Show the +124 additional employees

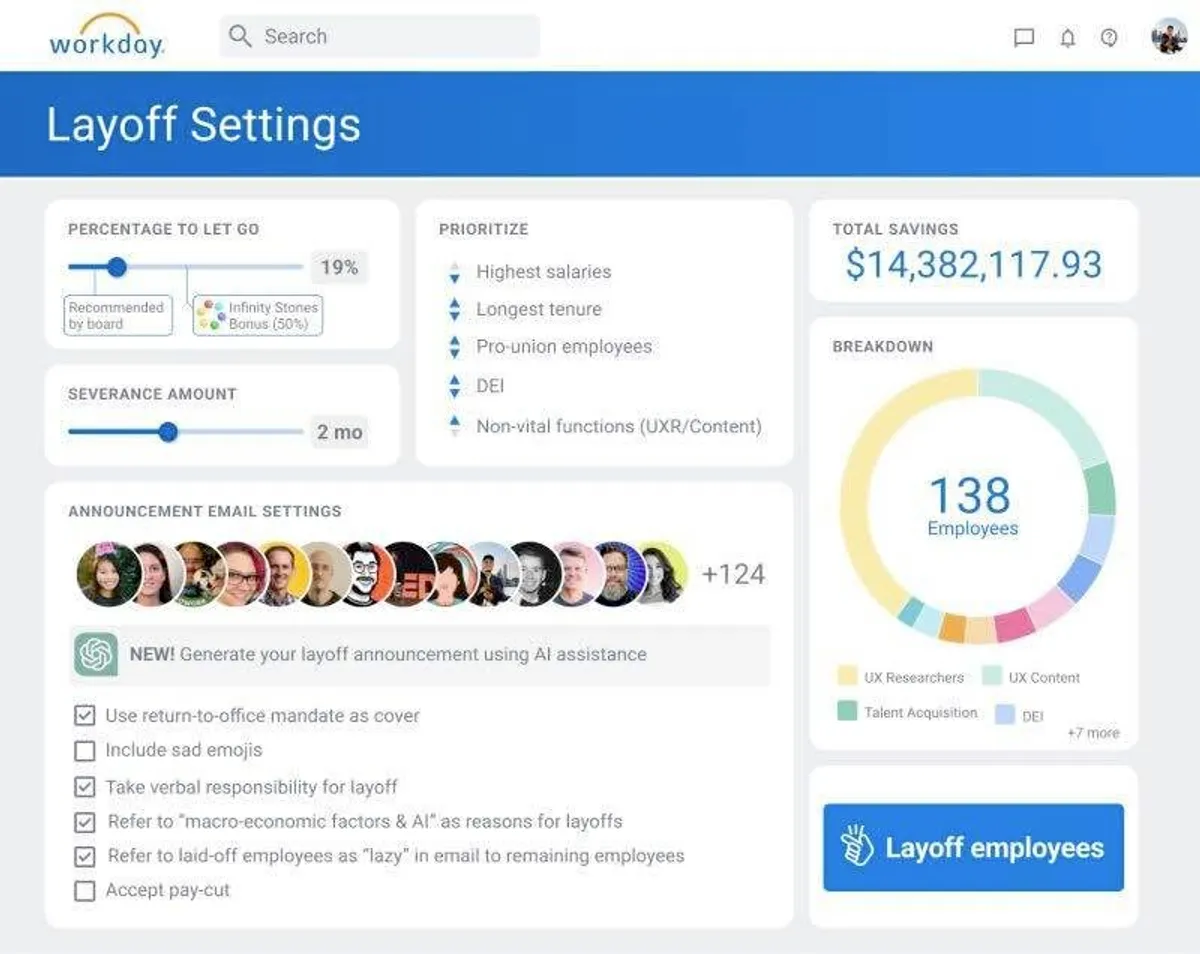(733, 574)
